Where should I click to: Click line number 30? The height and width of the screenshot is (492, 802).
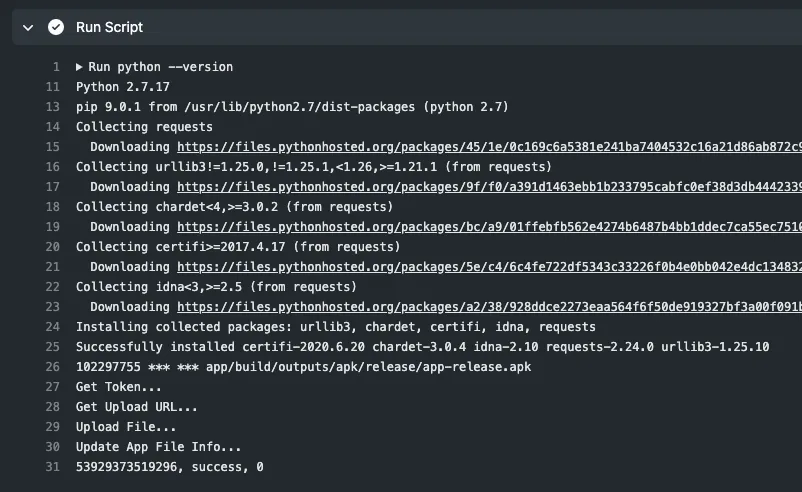53,446
